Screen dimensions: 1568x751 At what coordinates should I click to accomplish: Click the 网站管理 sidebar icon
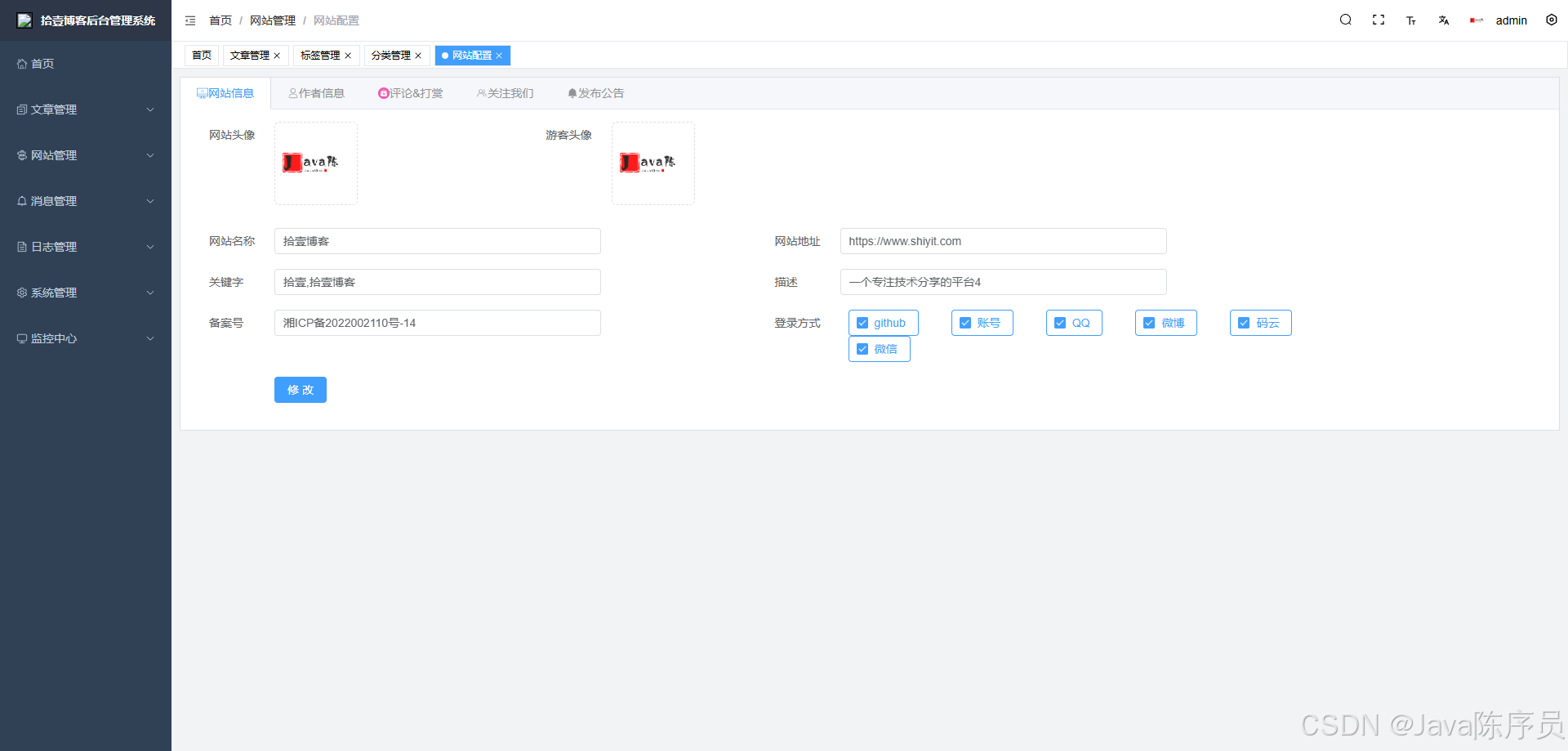click(22, 155)
